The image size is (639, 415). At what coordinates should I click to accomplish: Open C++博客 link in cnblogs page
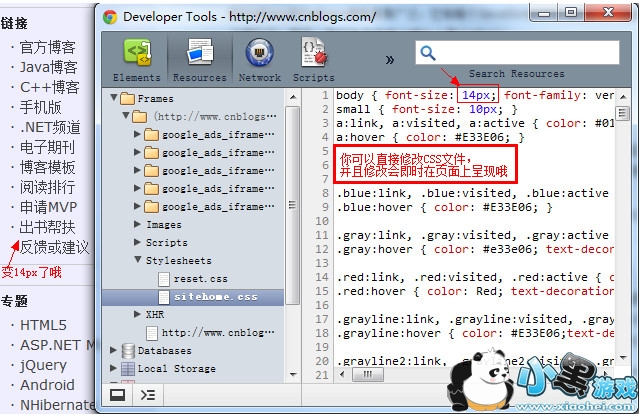pos(50,87)
